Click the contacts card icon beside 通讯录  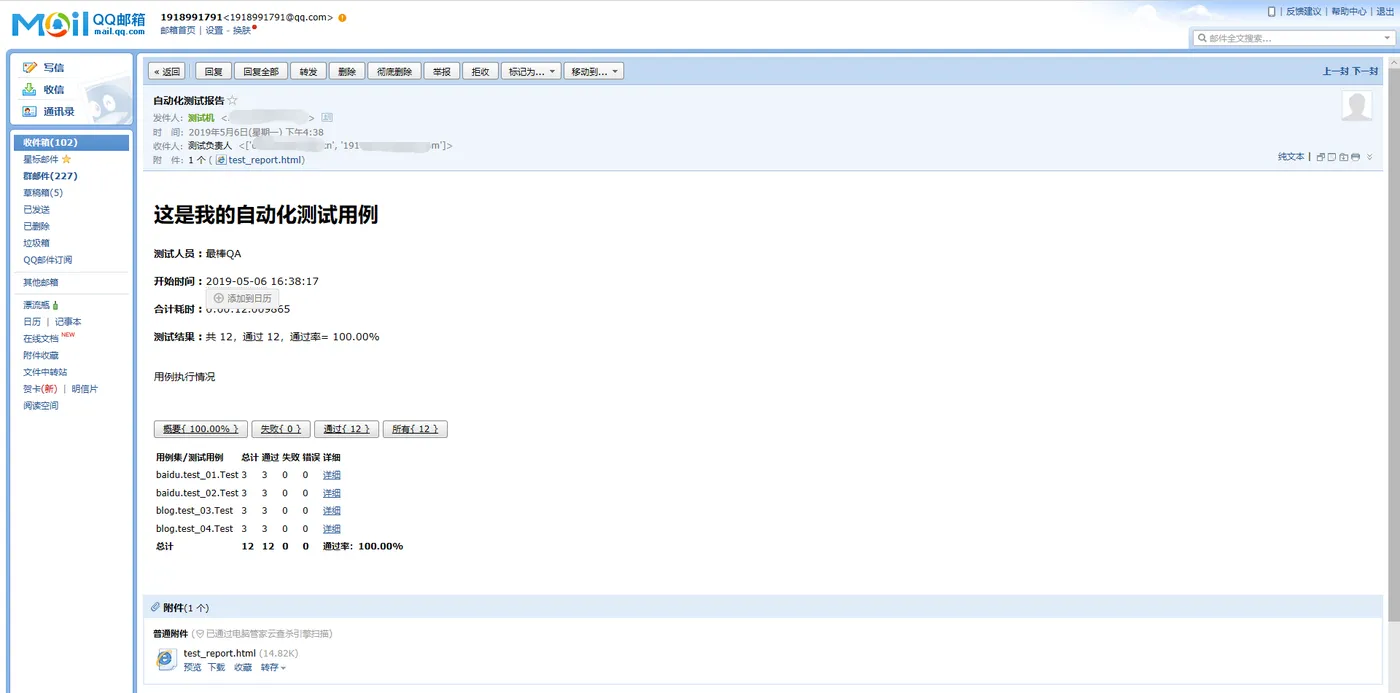(x=30, y=111)
